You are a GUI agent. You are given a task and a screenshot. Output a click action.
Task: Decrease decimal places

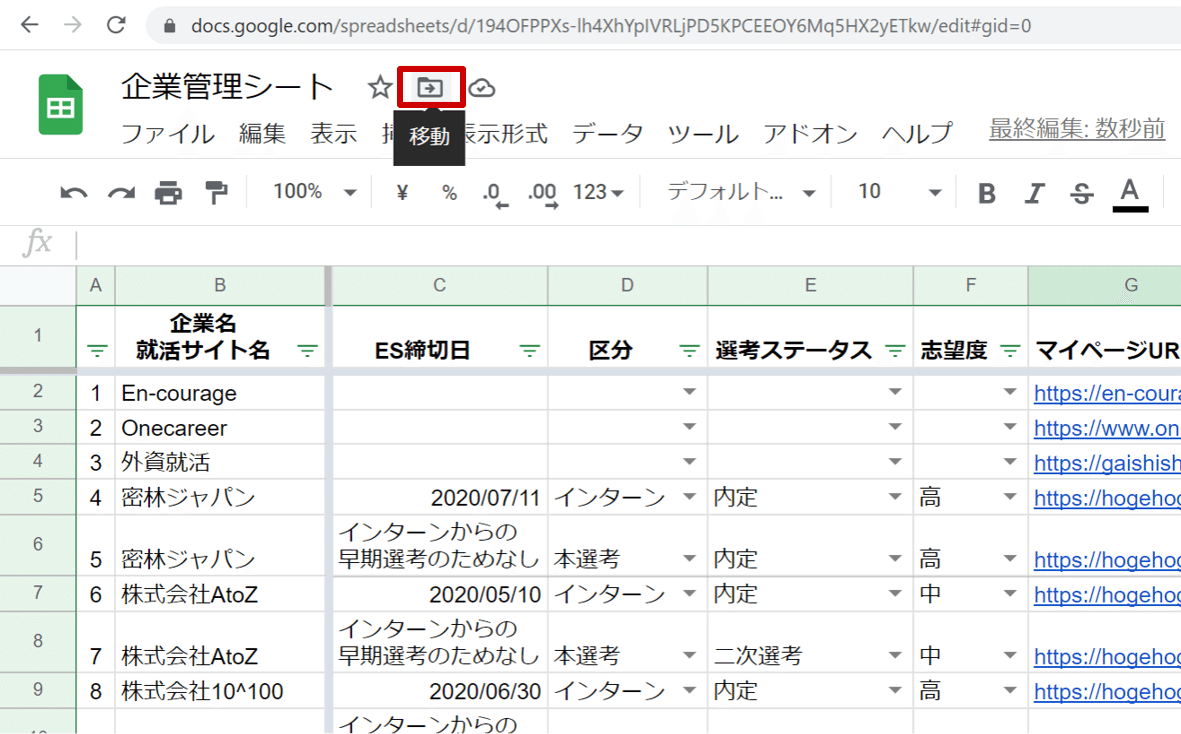coord(495,194)
